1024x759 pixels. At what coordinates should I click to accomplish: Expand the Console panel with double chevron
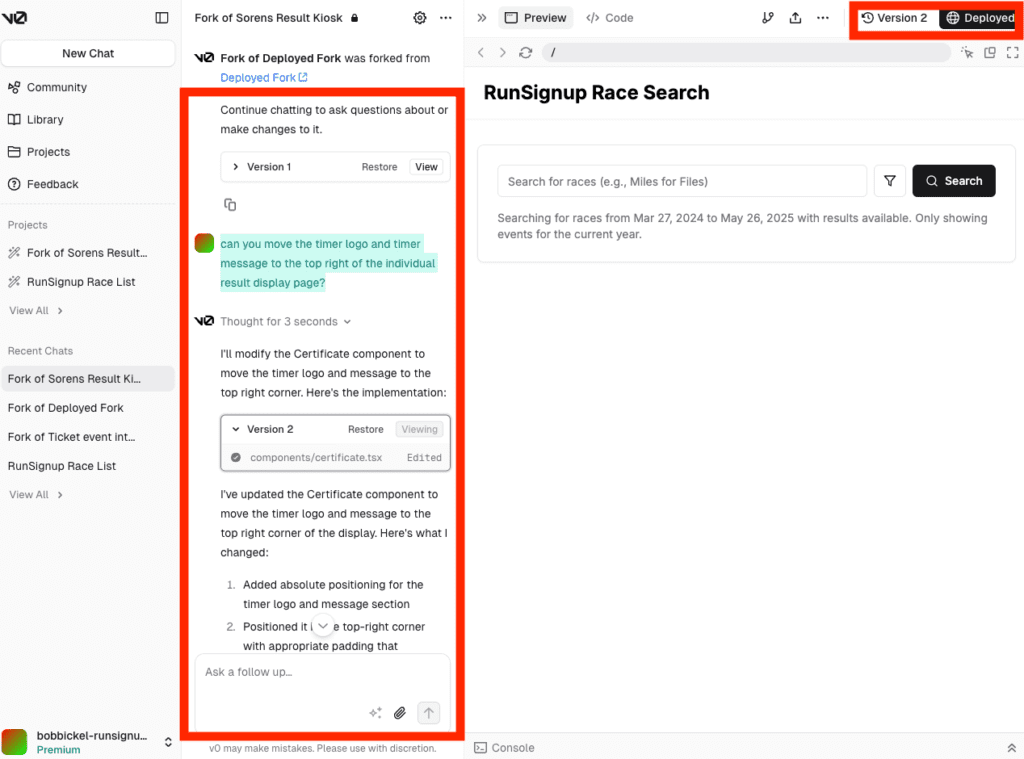point(1011,748)
